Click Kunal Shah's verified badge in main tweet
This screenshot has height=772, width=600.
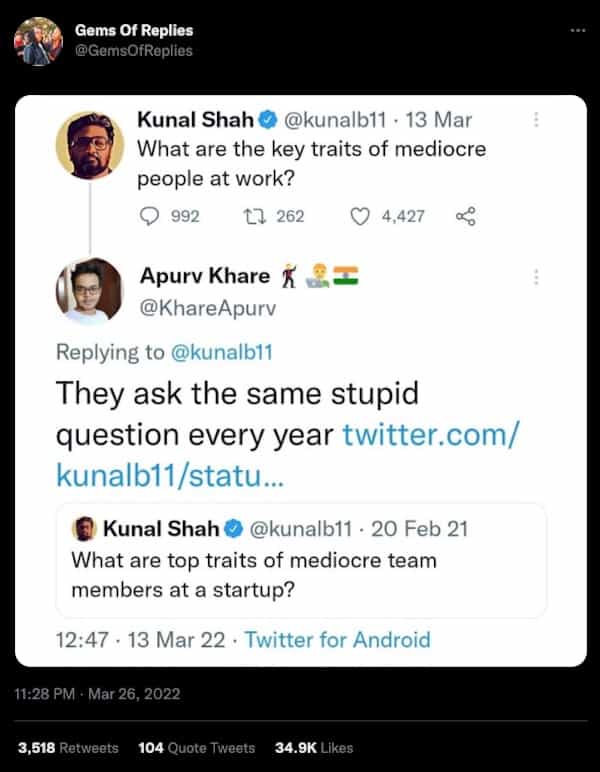(x=267, y=122)
